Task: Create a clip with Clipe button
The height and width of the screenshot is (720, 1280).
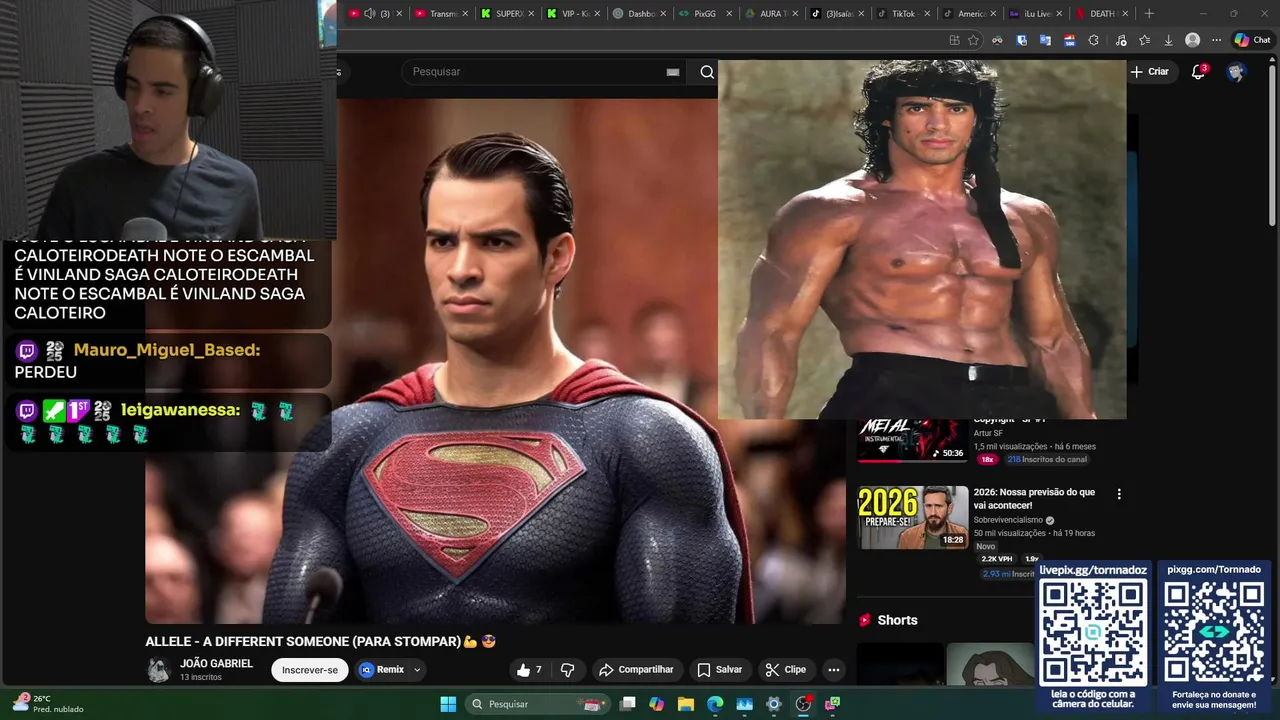Action: click(x=786, y=670)
